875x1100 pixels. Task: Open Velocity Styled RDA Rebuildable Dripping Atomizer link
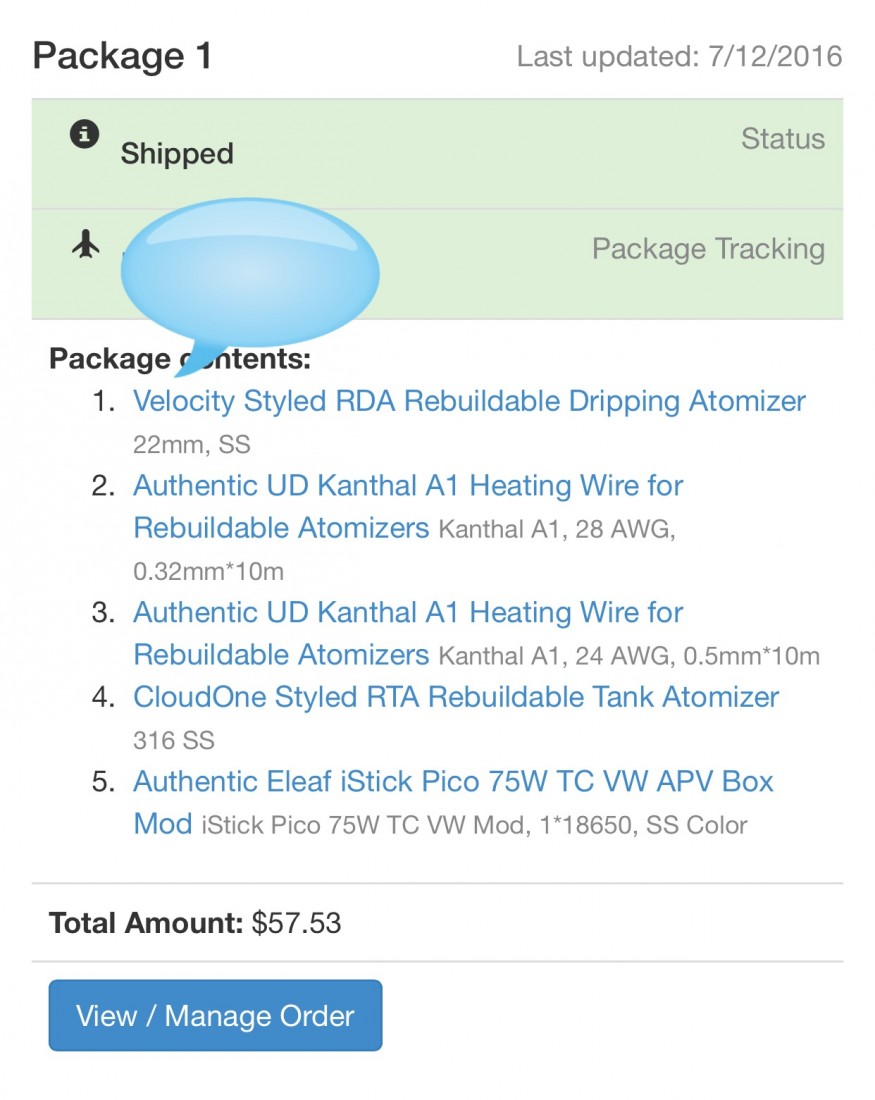[x=469, y=401]
